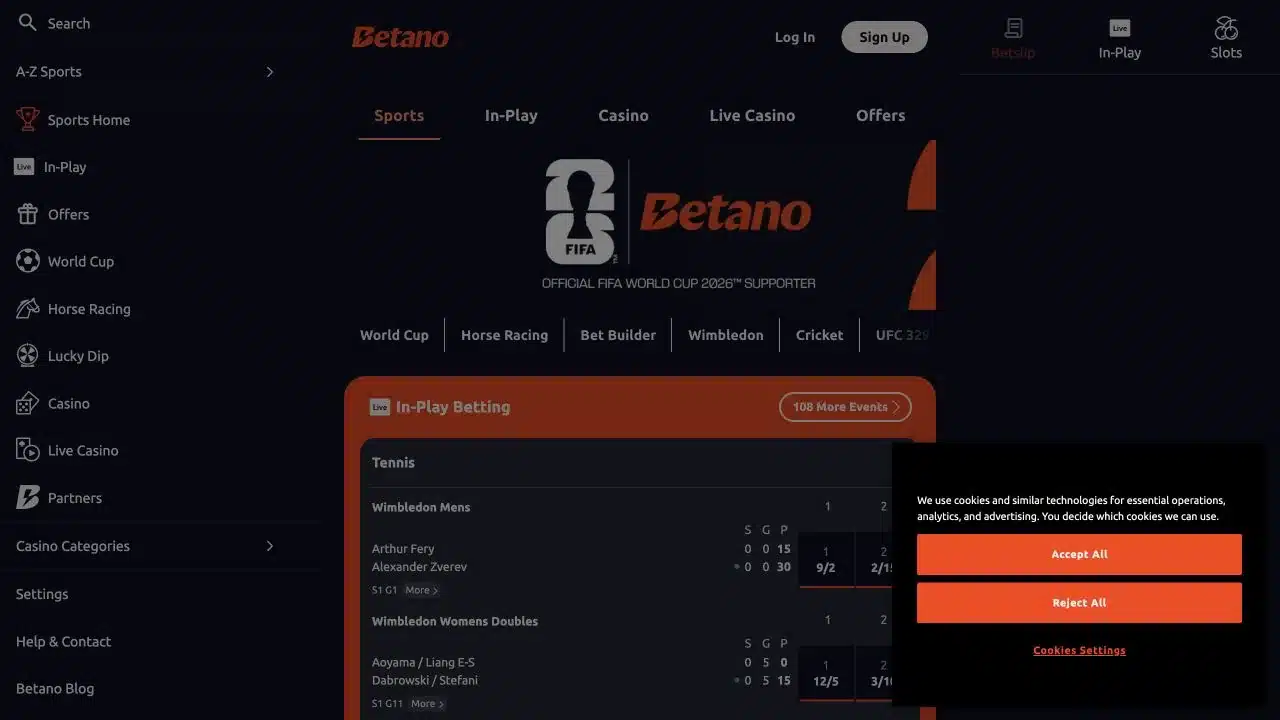This screenshot has width=1280, height=720.
Task: Click the Tennis section heading
Action: 393,462
